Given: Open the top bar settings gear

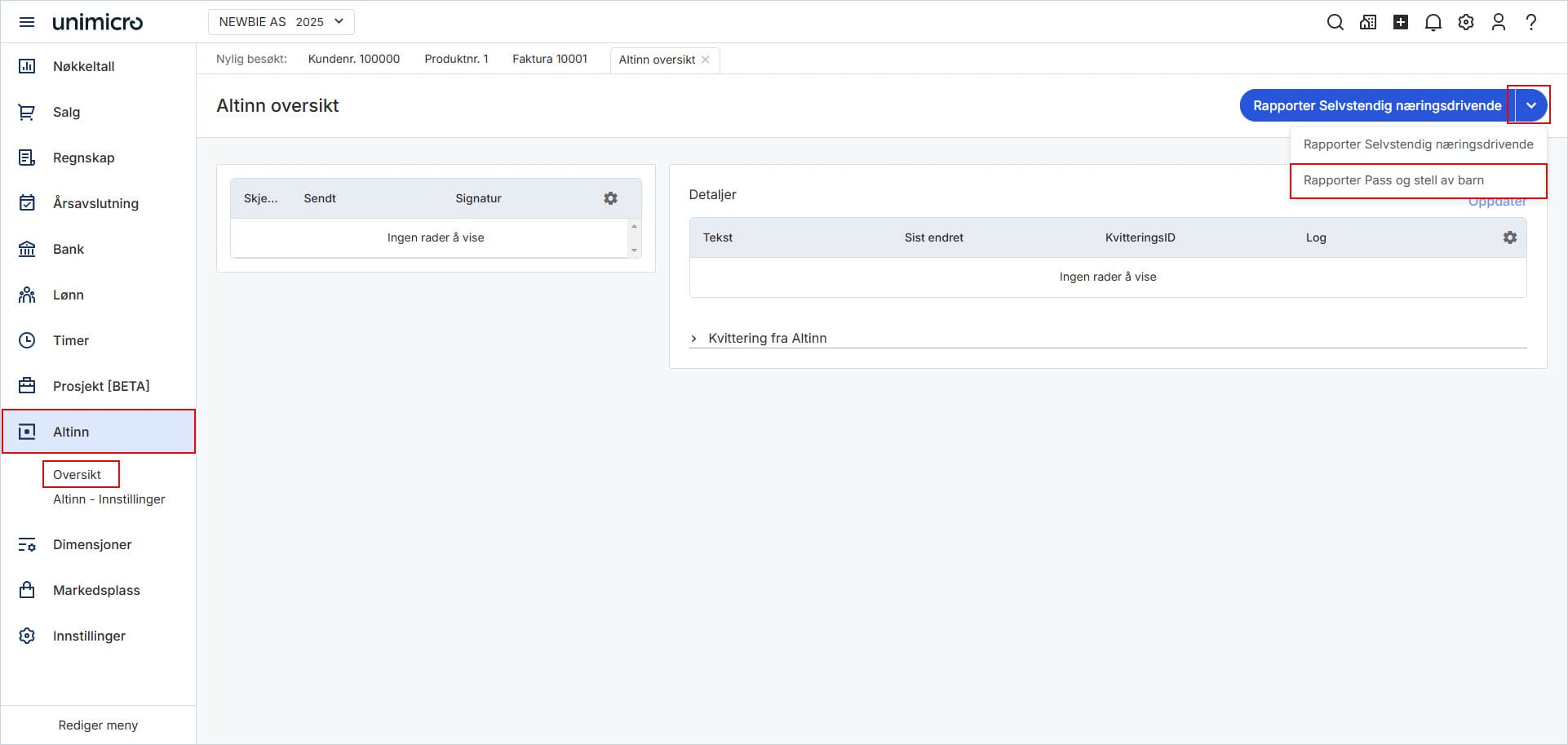Looking at the screenshot, I should coord(1466,22).
